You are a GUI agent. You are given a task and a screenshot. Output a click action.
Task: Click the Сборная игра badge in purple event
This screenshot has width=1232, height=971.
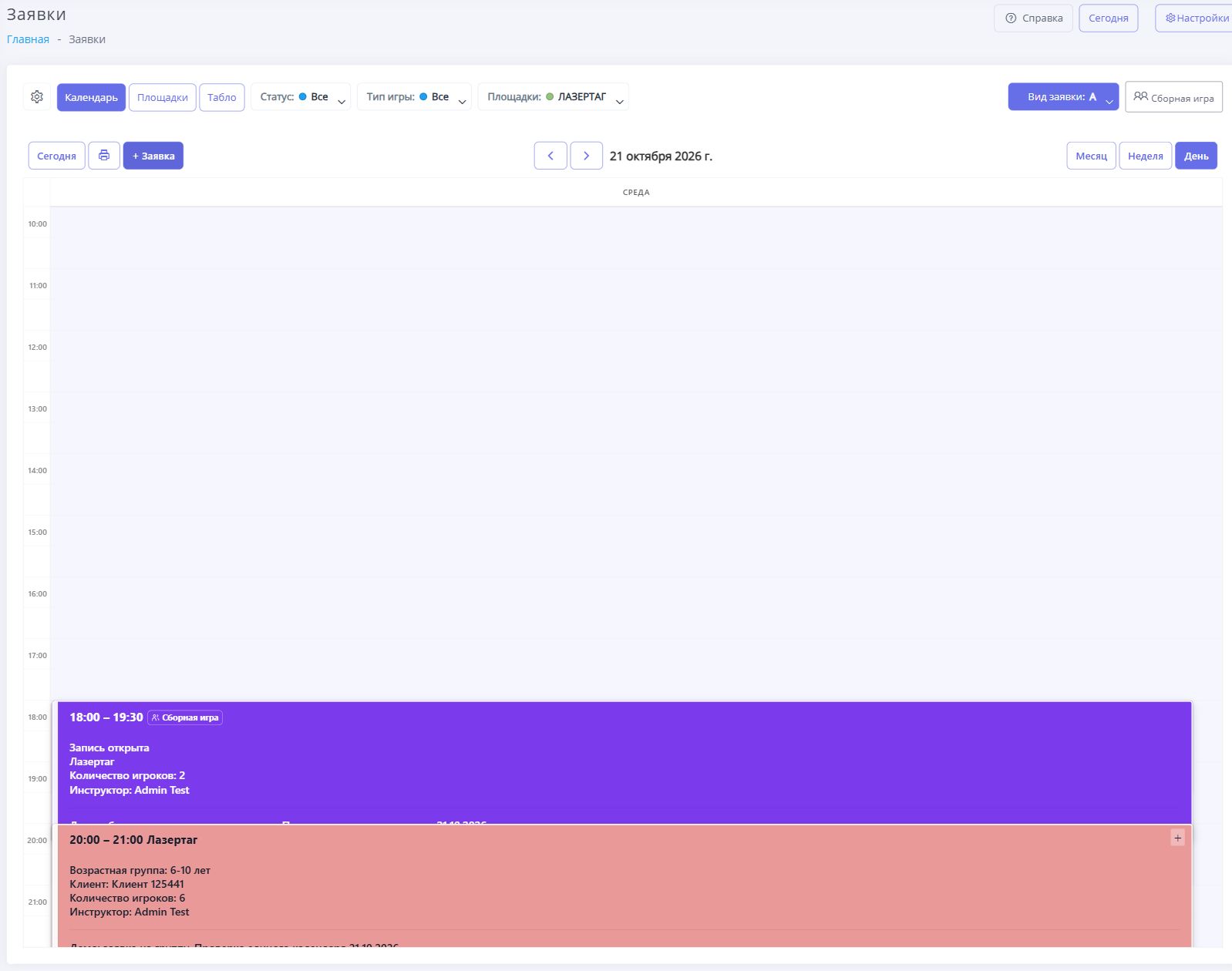(x=185, y=717)
